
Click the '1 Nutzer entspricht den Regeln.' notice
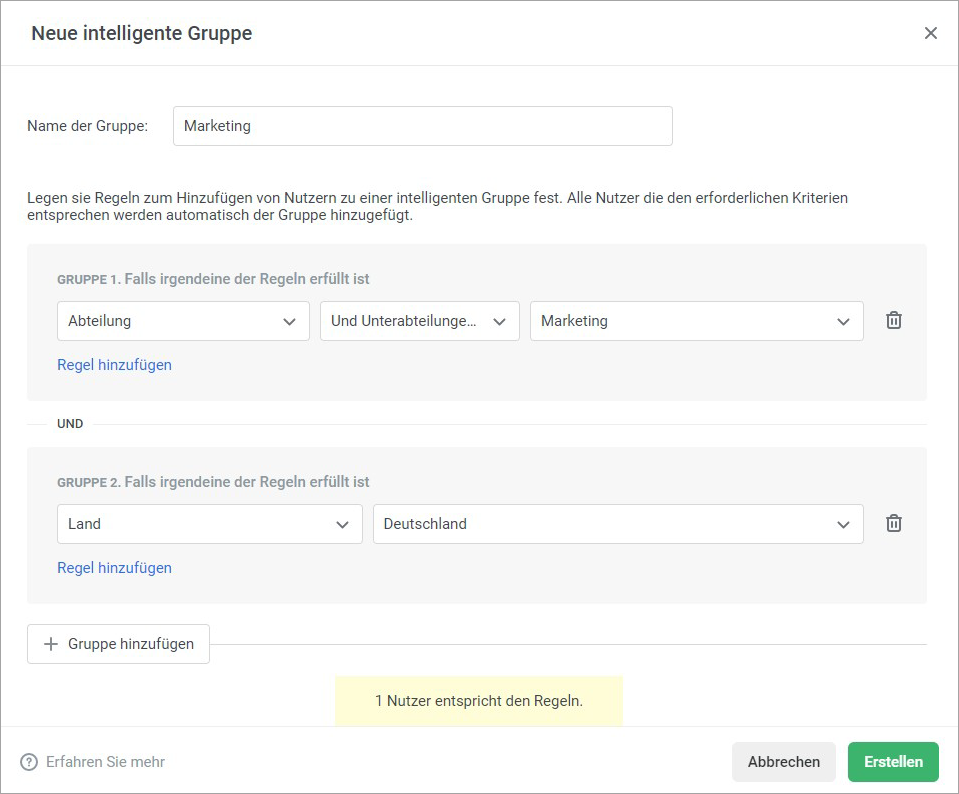click(479, 700)
